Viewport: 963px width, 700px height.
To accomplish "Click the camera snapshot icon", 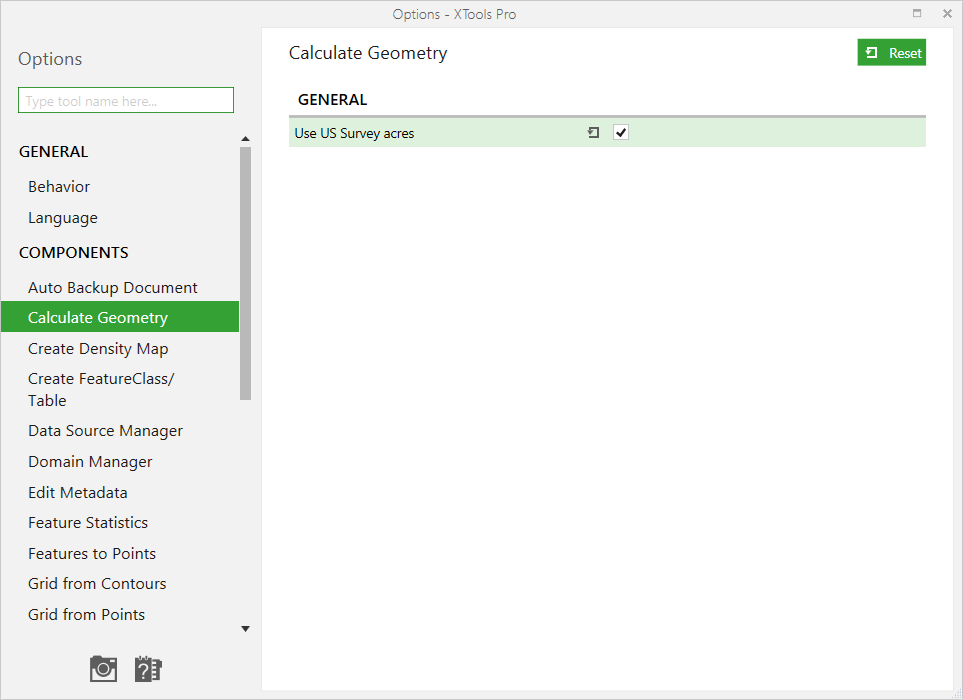I will coord(103,669).
